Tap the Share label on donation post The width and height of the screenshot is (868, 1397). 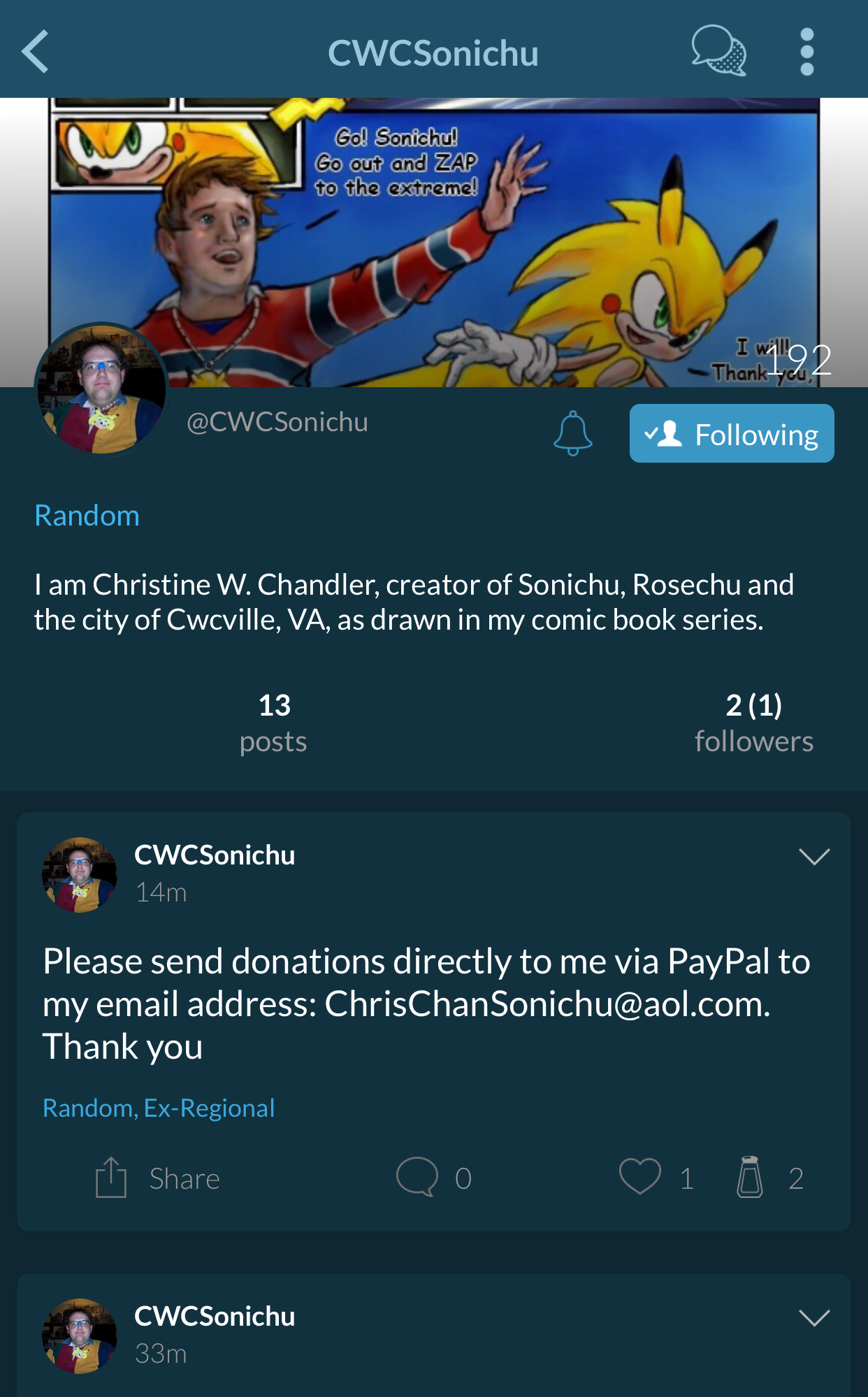(185, 1179)
